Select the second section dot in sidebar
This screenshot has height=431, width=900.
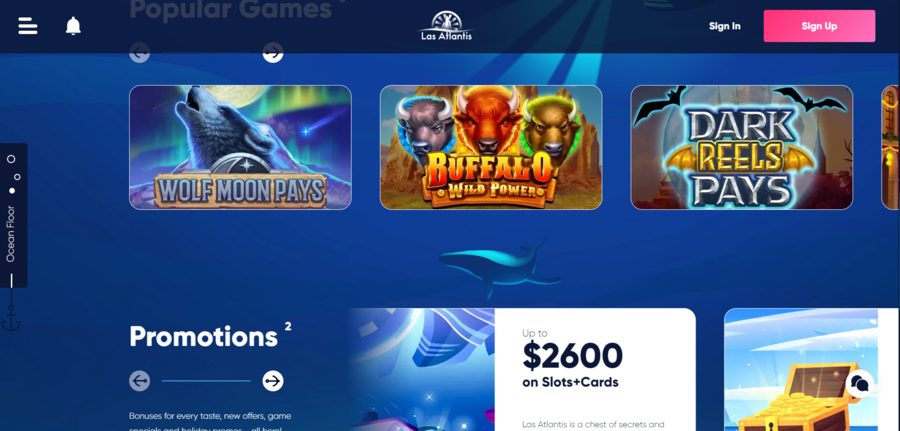(x=17, y=177)
